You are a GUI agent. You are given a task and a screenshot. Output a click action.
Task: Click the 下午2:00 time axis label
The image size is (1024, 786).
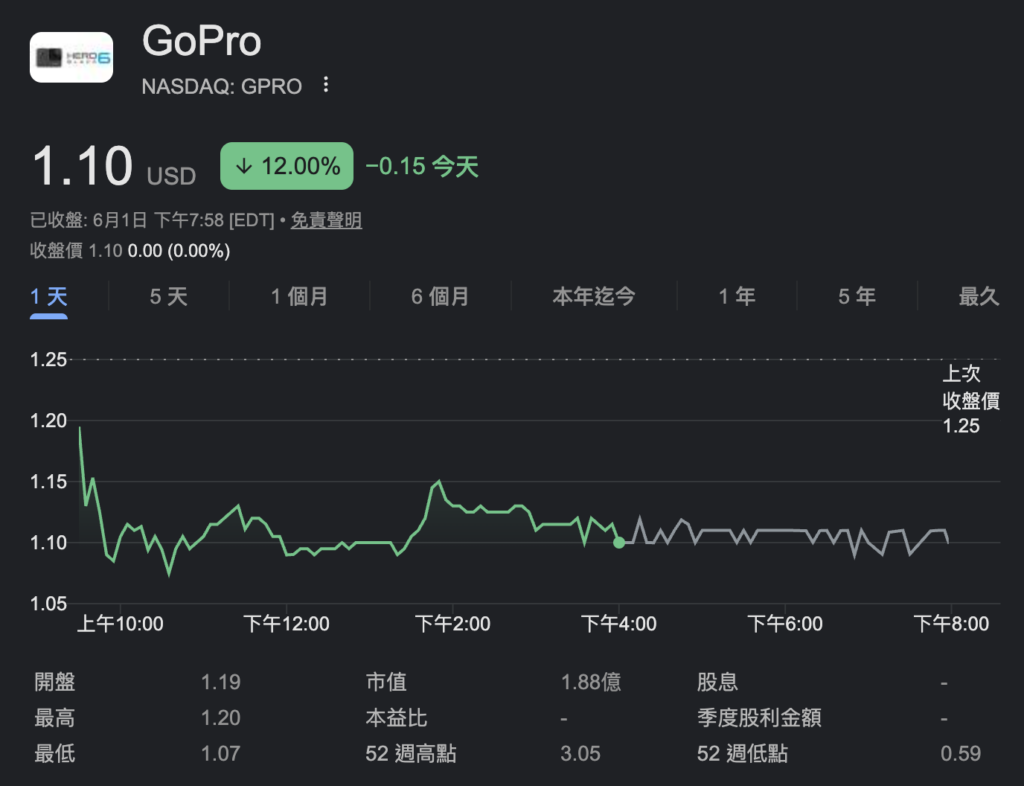pyautogui.click(x=453, y=623)
